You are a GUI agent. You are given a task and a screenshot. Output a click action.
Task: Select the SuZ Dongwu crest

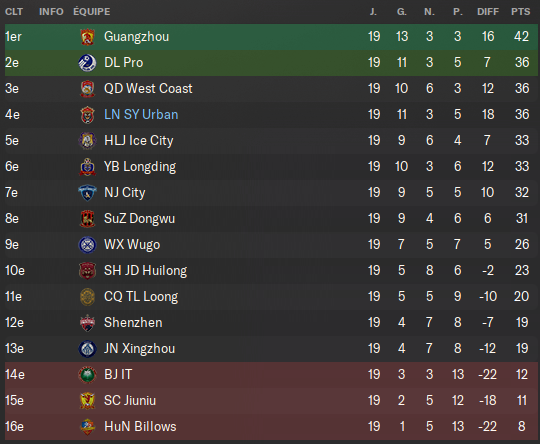[87, 219]
